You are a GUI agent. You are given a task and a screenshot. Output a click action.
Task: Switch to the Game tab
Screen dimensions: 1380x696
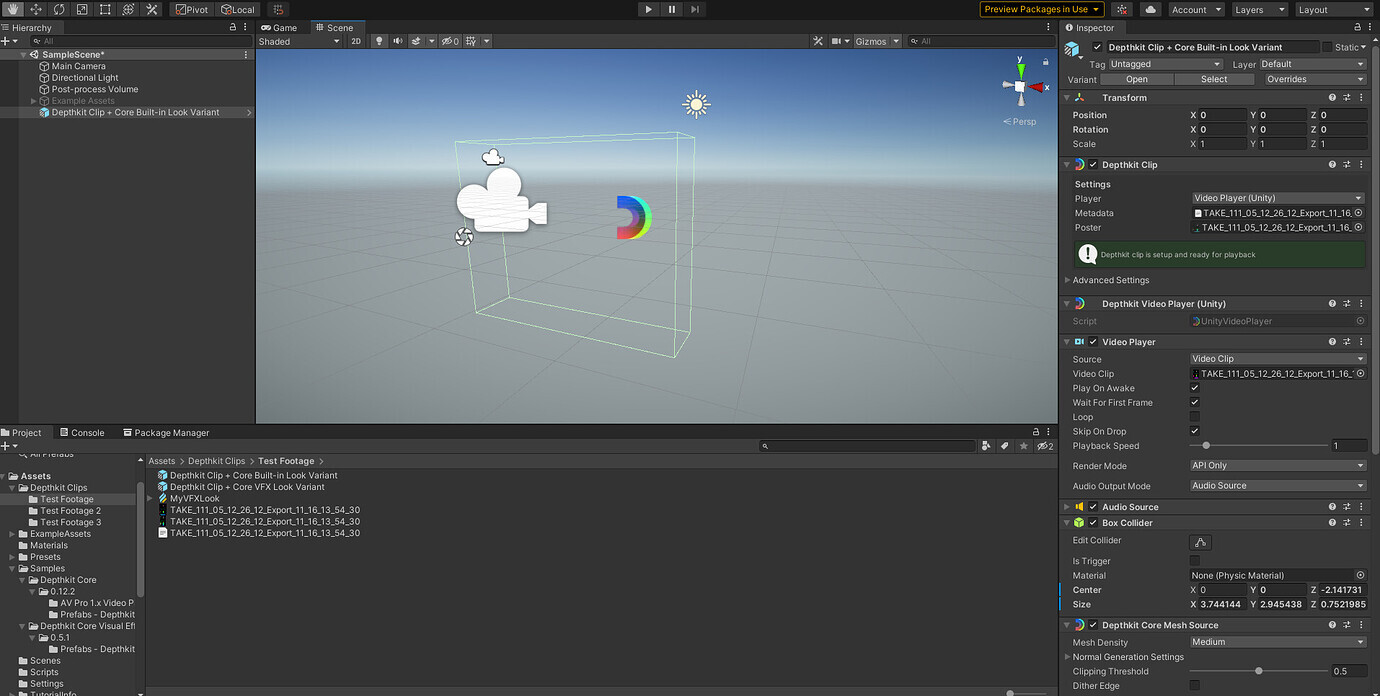279,28
